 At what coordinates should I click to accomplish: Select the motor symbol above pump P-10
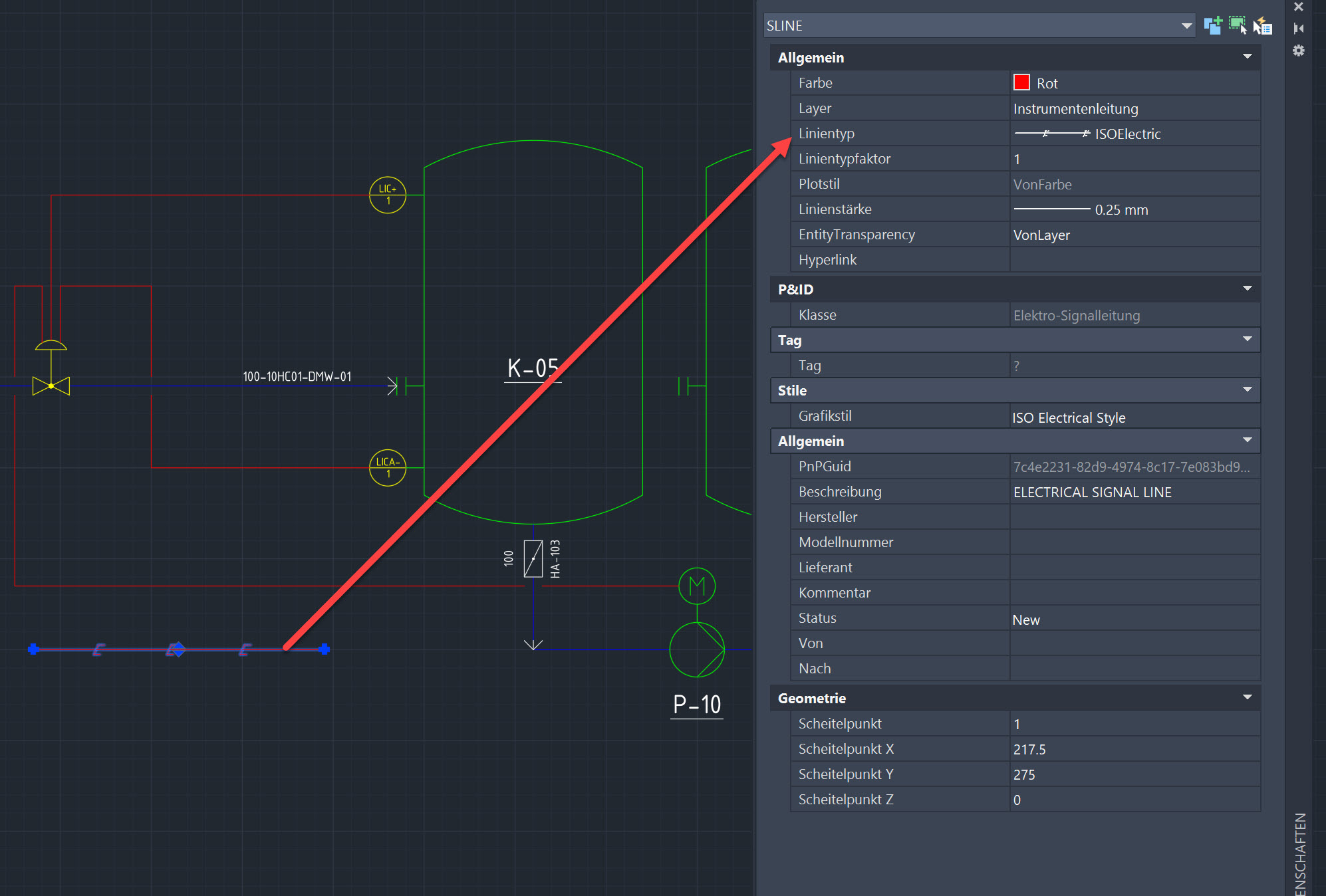(696, 586)
